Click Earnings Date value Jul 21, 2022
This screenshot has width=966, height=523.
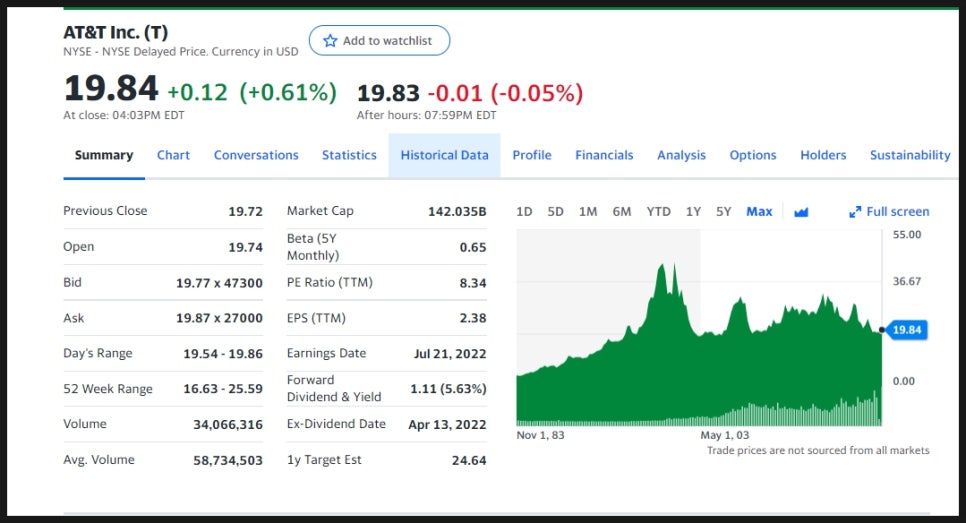pos(450,354)
